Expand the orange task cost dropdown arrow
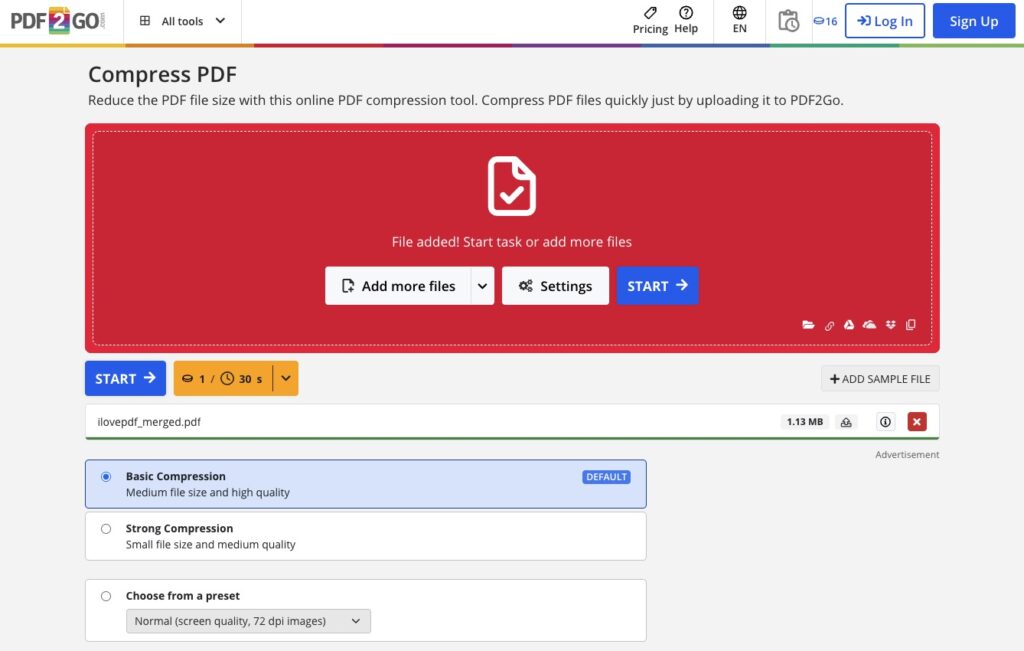1024x651 pixels. click(285, 378)
